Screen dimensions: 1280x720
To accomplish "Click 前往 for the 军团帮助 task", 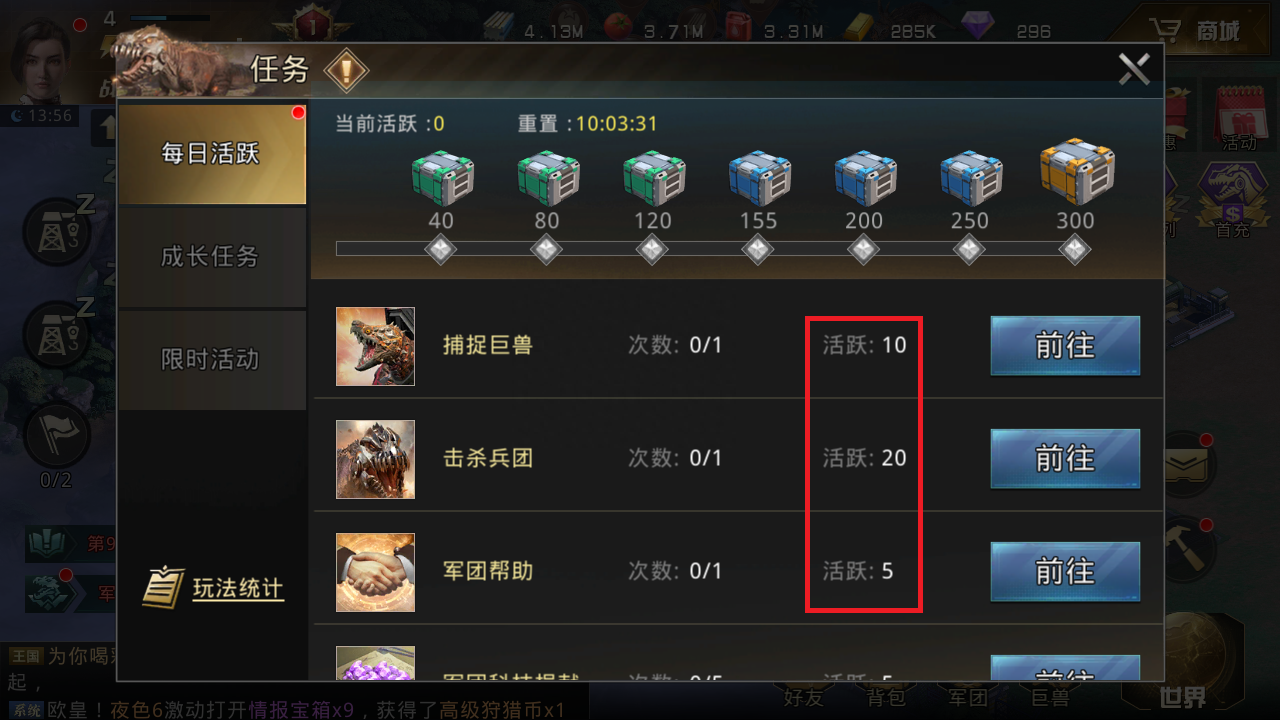I will [x=1065, y=572].
